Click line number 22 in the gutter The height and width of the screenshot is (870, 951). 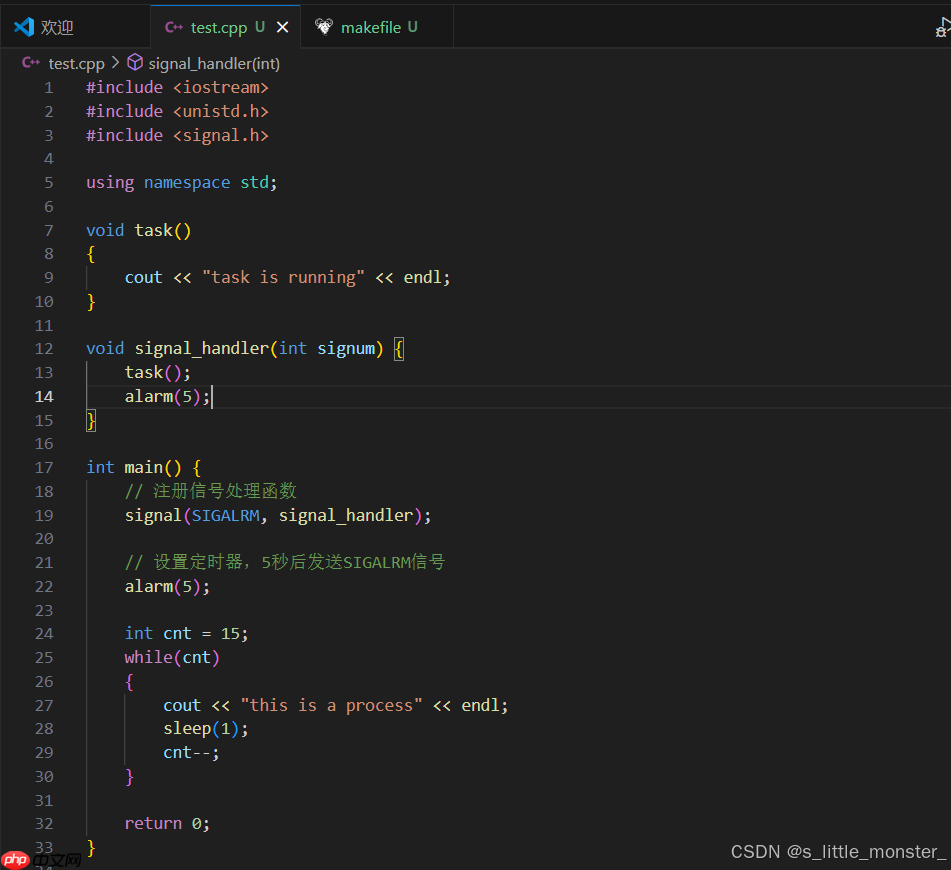(x=44, y=587)
